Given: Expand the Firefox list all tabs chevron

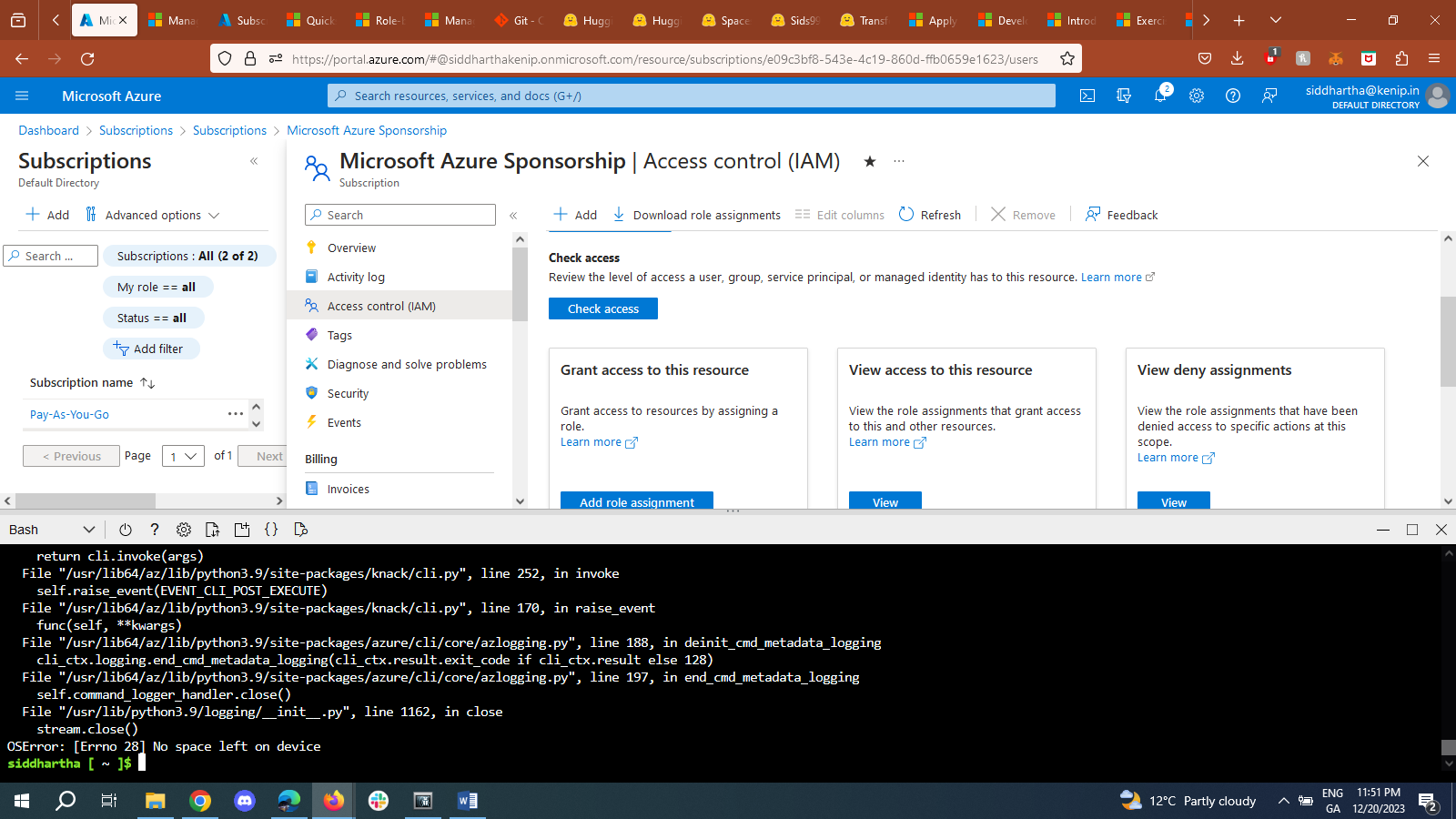Looking at the screenshot, I should (1276, 20).
